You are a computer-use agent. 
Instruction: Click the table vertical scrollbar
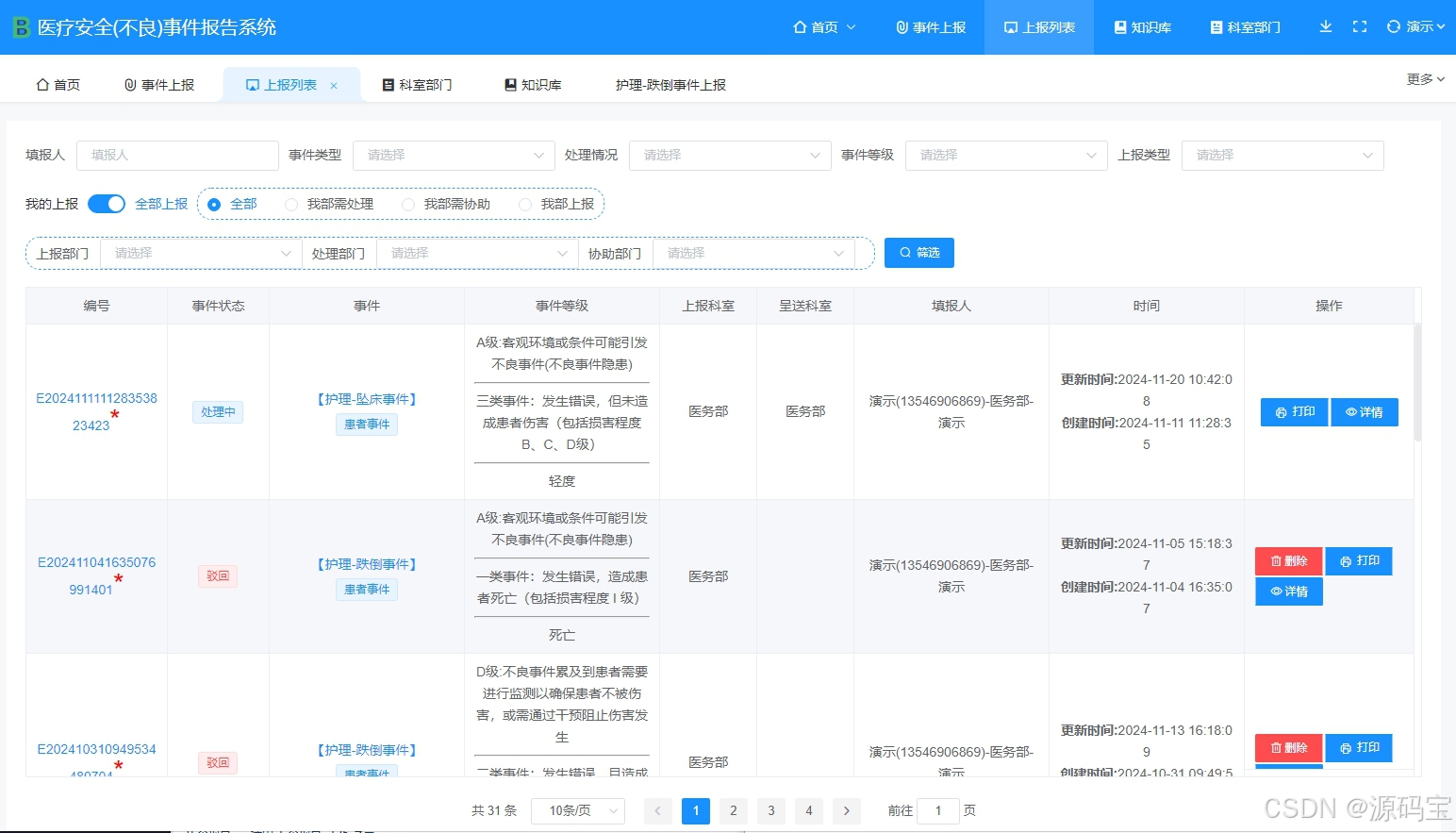tap(1417, 382)
